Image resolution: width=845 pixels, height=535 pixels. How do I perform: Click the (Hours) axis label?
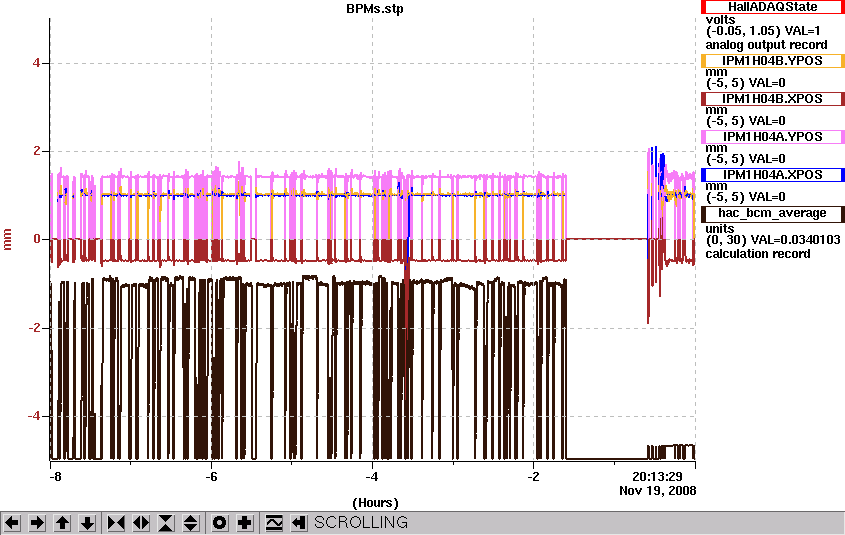click(375, 503)
